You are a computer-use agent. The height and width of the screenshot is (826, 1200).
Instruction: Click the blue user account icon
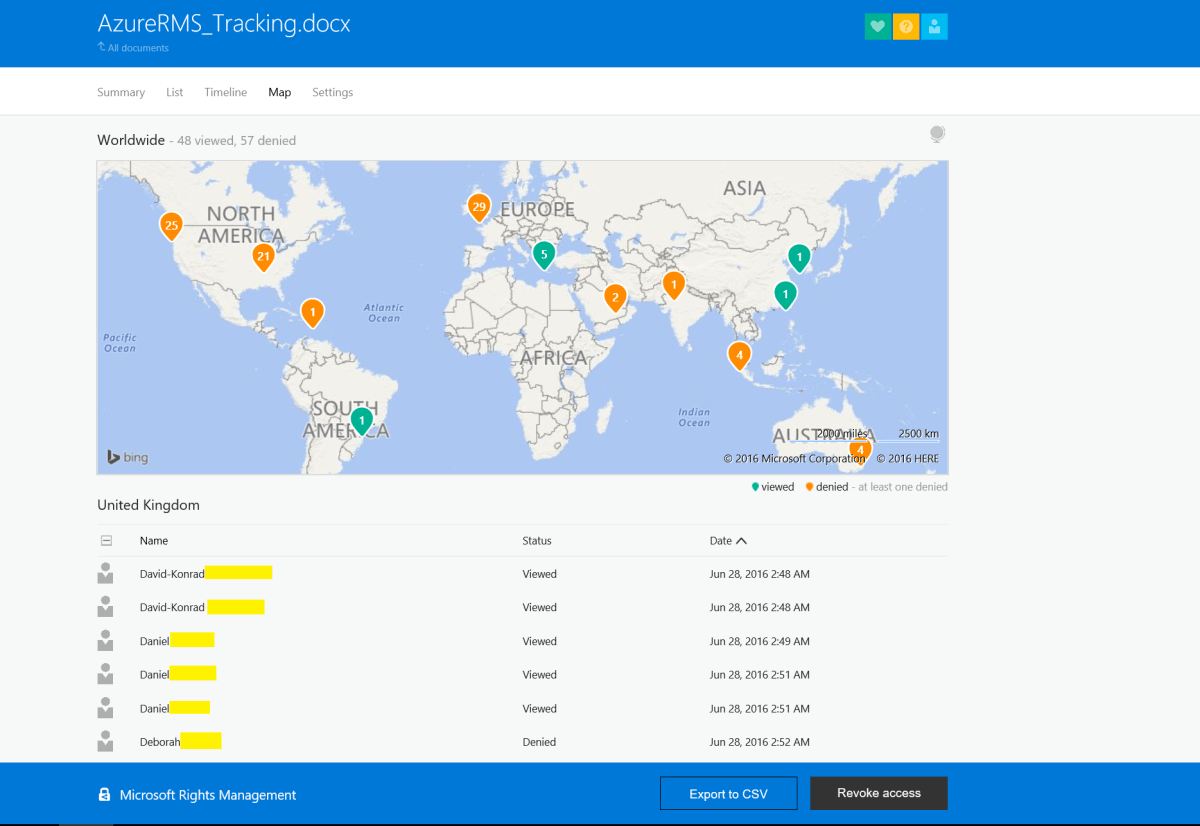934,26
